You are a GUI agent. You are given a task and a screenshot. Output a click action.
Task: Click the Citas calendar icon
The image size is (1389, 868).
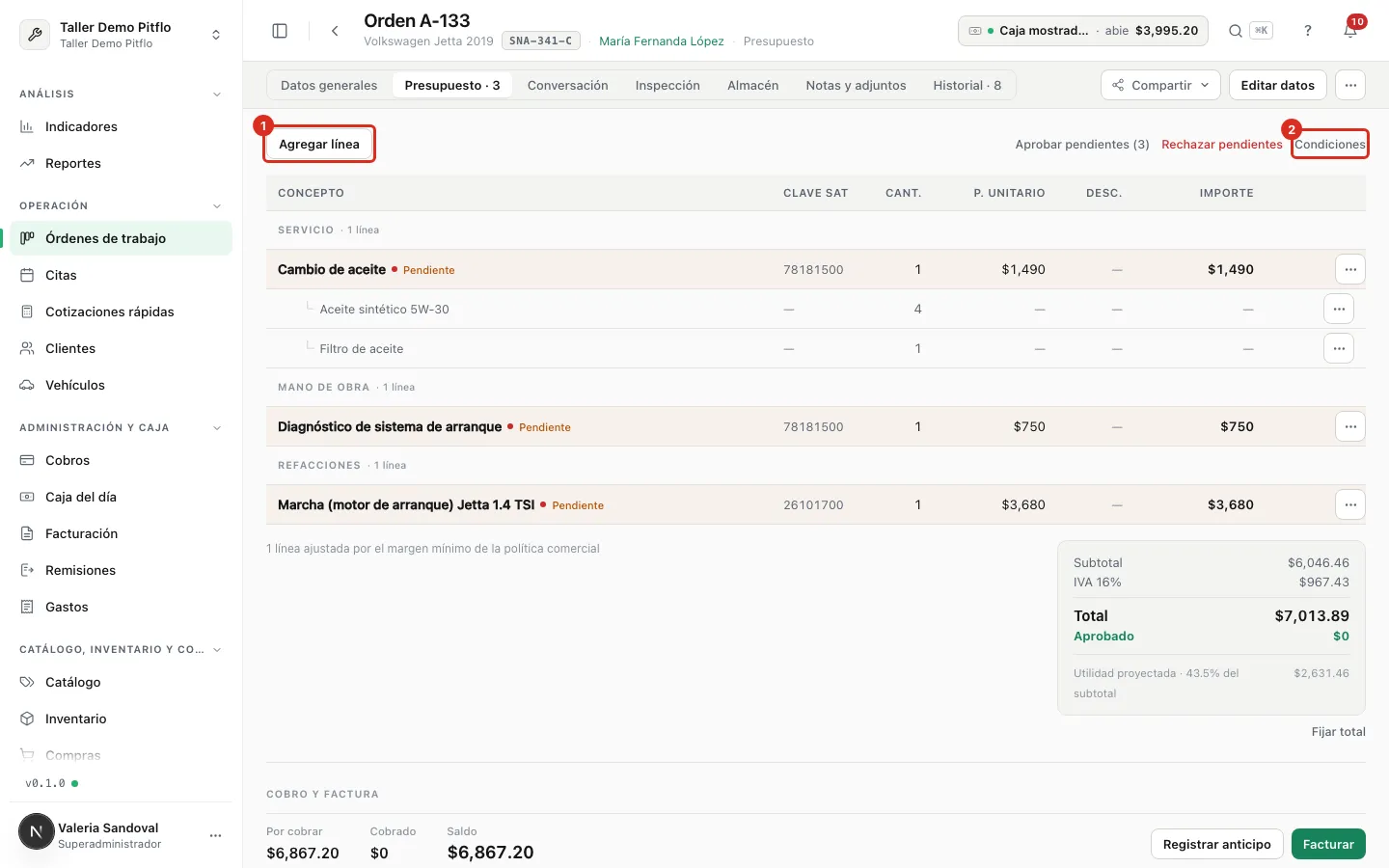pos(27,275)
